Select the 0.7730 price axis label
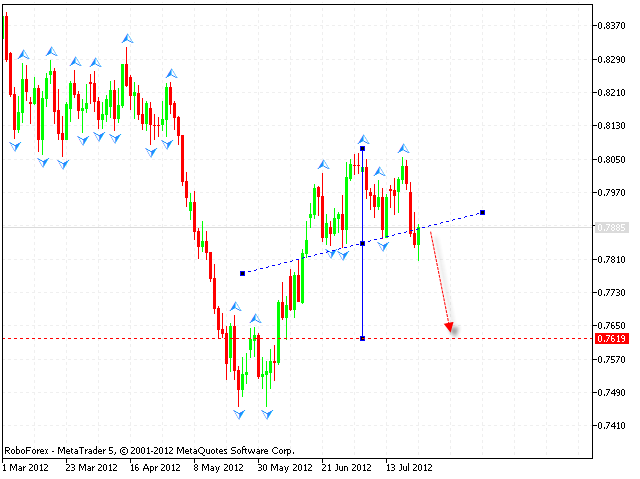 [611, 293]
